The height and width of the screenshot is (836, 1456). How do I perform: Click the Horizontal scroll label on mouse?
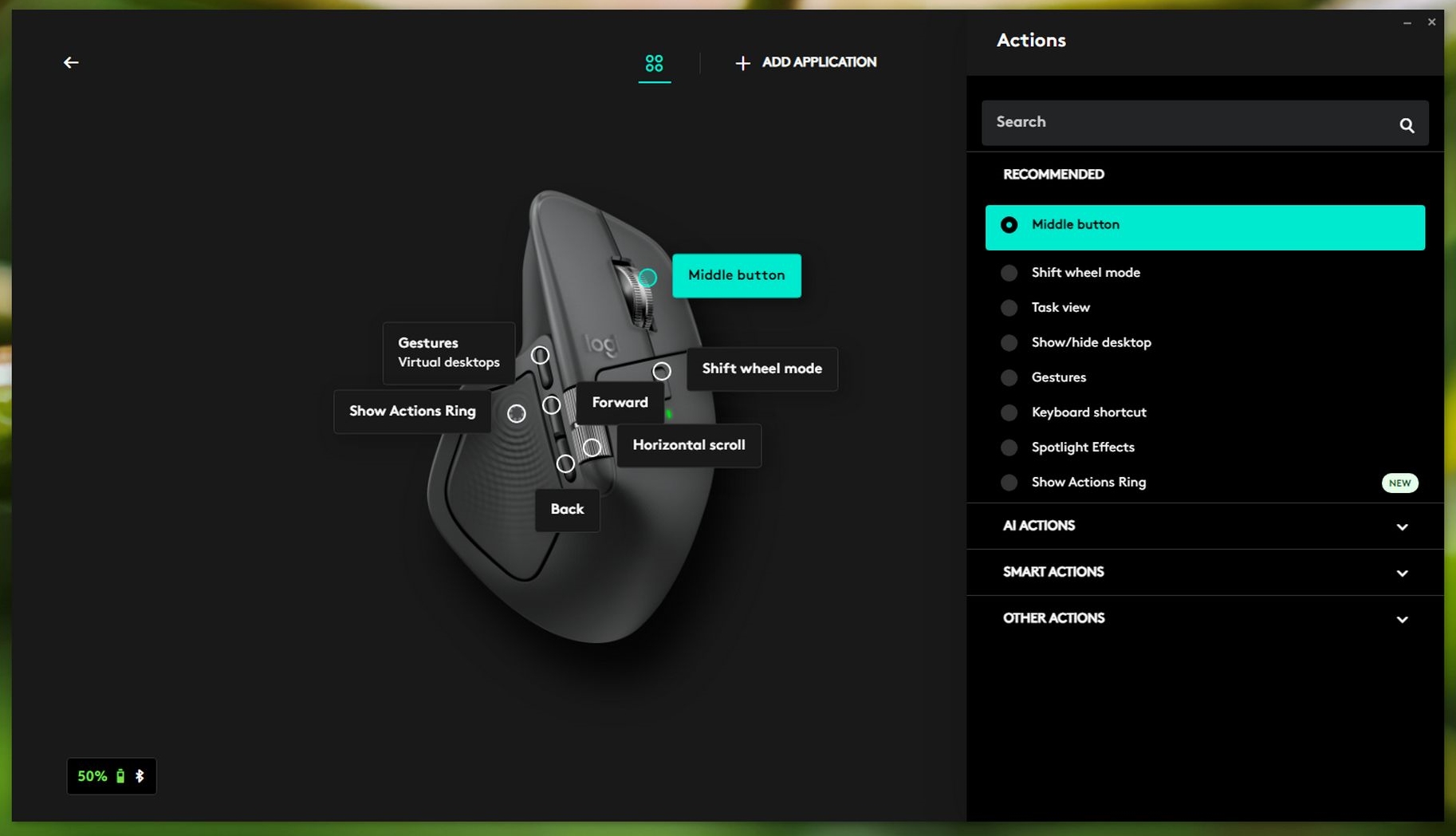[688, 445]
